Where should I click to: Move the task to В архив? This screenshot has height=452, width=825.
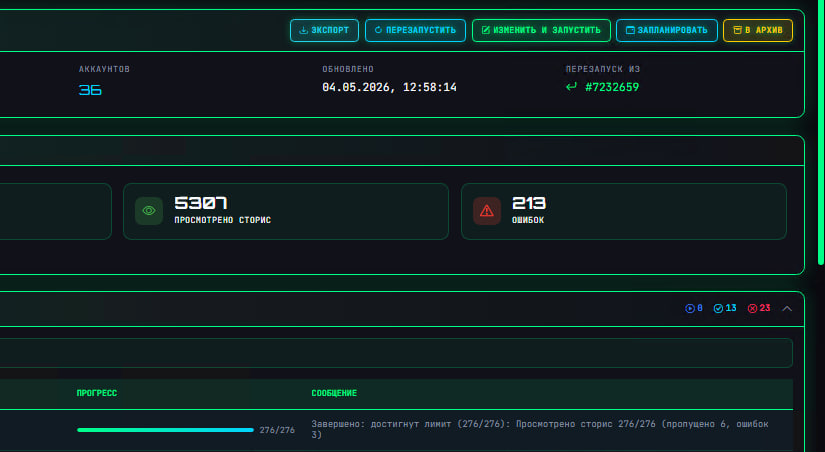click(x=758, y=31)
